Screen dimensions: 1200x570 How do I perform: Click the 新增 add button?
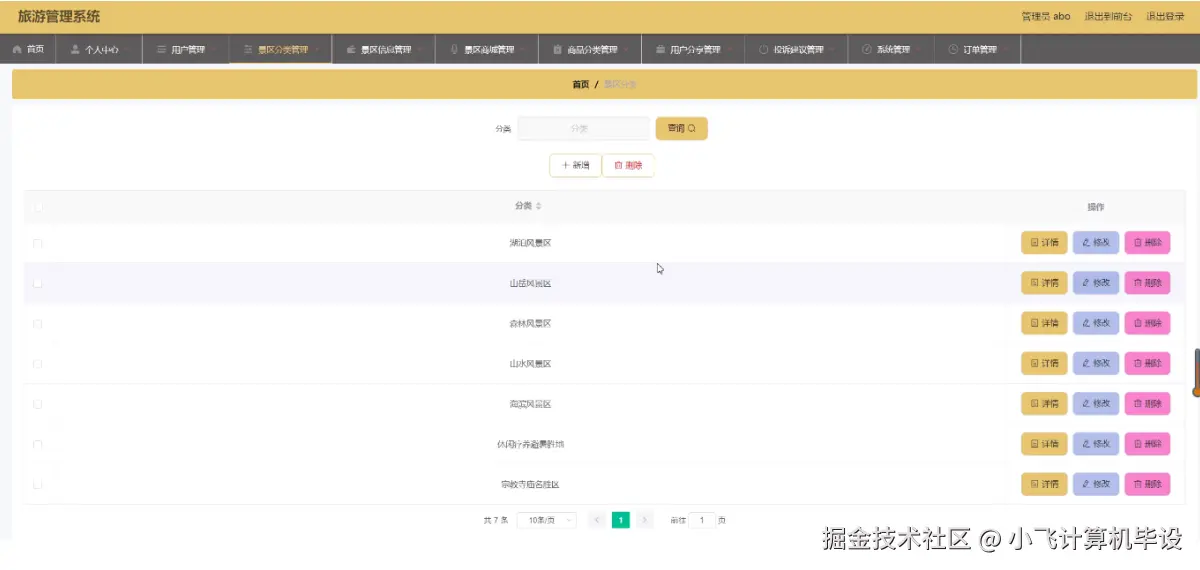(x=575, y=165)
